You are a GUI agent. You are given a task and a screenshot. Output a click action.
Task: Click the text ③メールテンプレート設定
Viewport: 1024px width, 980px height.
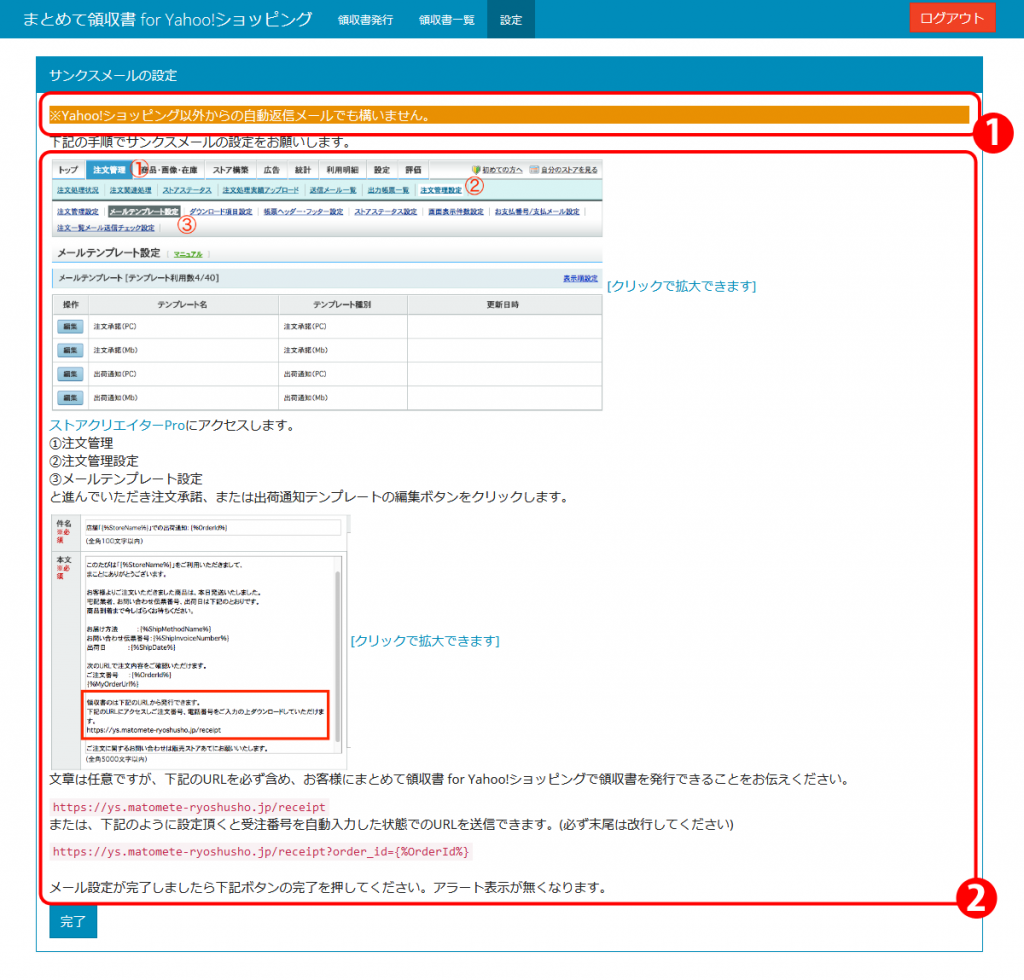tap(126, 479)
